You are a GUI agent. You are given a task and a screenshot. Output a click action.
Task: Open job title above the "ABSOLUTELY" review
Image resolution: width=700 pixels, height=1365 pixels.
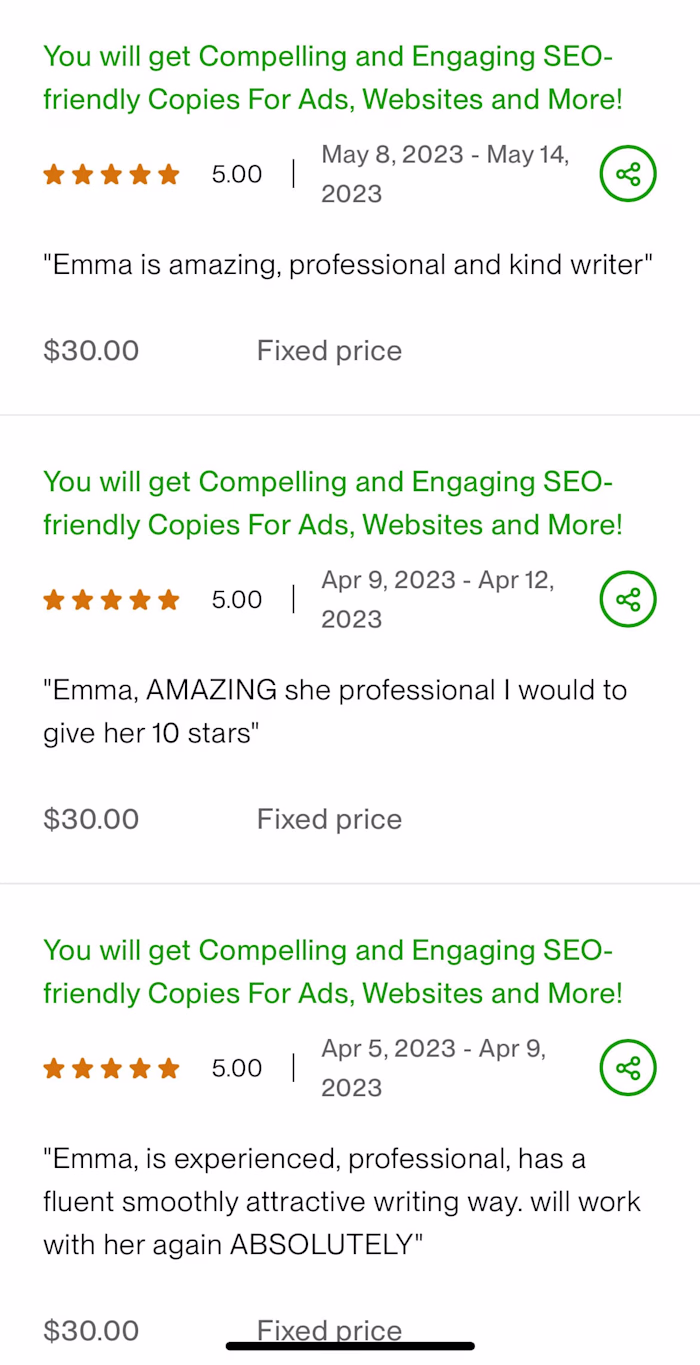(332, 971)
